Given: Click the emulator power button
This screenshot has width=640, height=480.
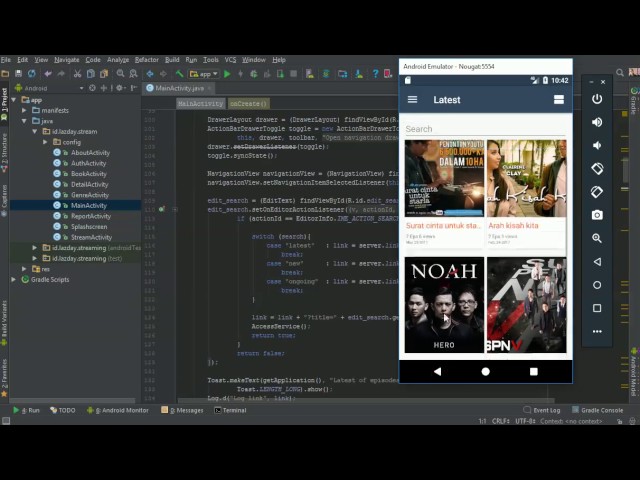Looking at the screenshot, I should tap(597, 99).
